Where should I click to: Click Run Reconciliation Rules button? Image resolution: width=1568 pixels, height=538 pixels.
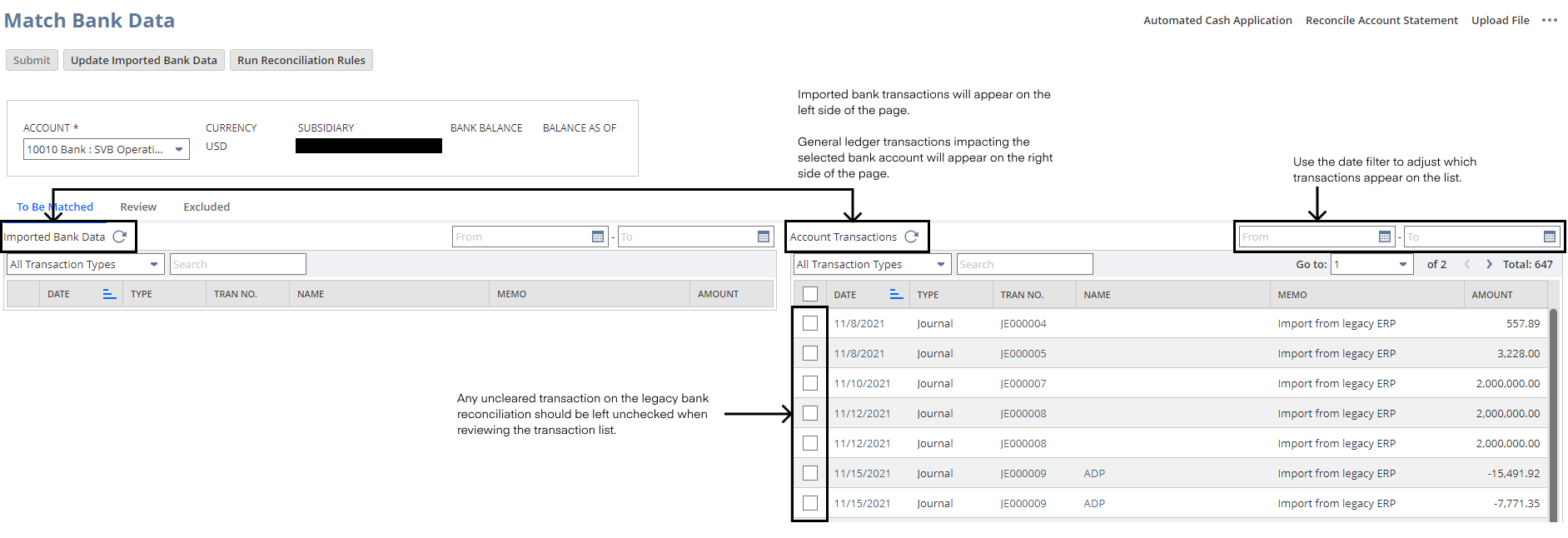coord(301,60)
